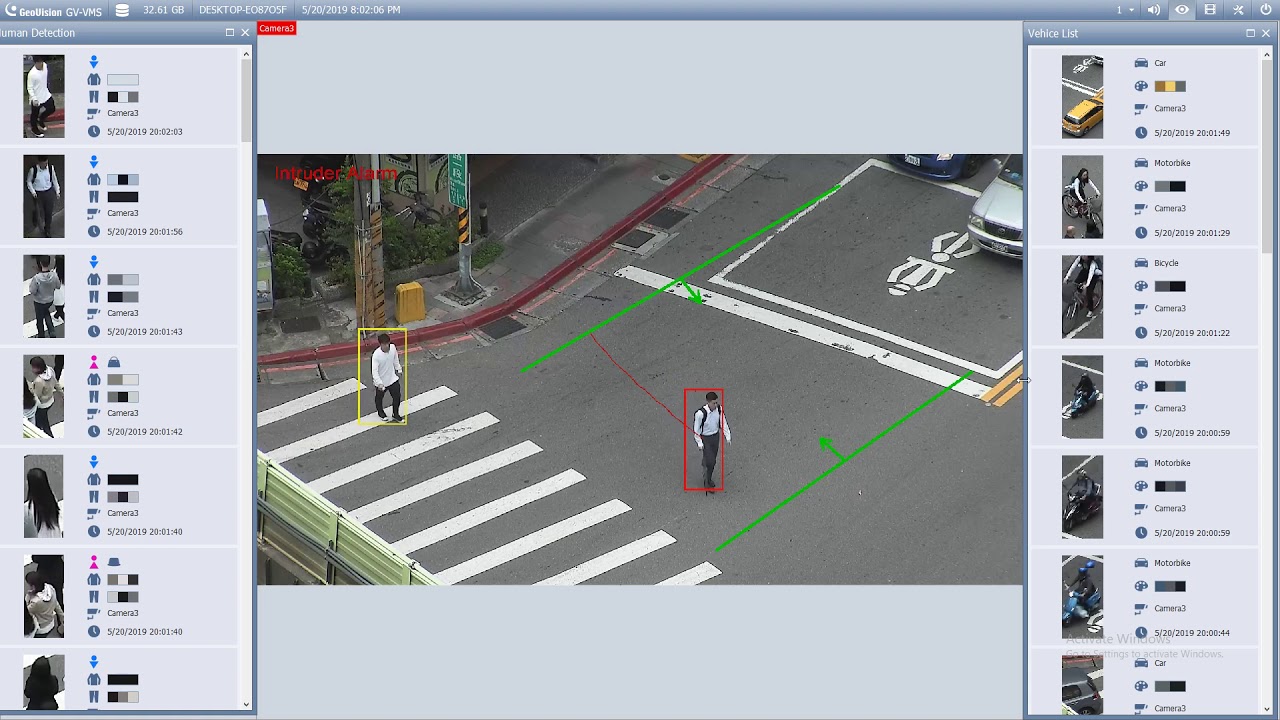Image resolution: width=1280 pixels, height=720 pixels.
Task: Click timestamp 5/20/2019 20:01:49 in Vehicle List
Action: click(x=1192, y=133)
